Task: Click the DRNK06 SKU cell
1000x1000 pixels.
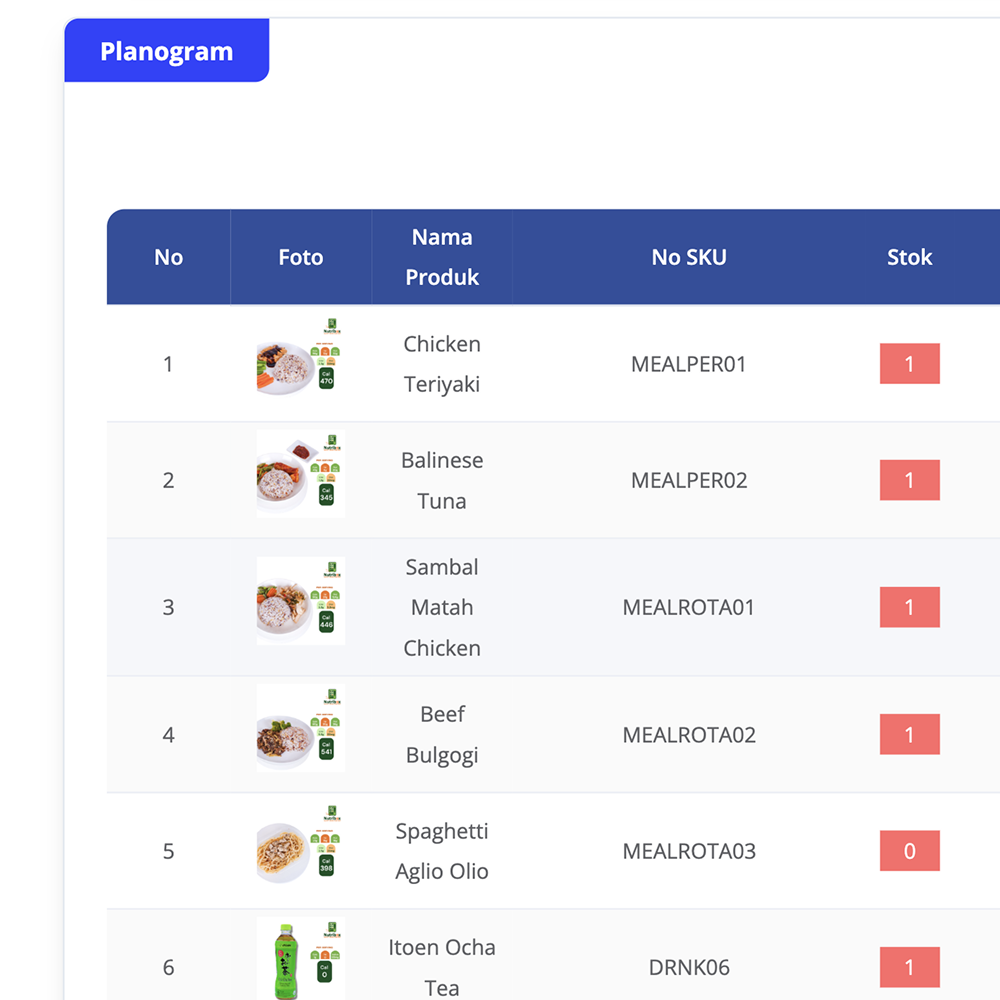Action: click(x=689, y=967)
